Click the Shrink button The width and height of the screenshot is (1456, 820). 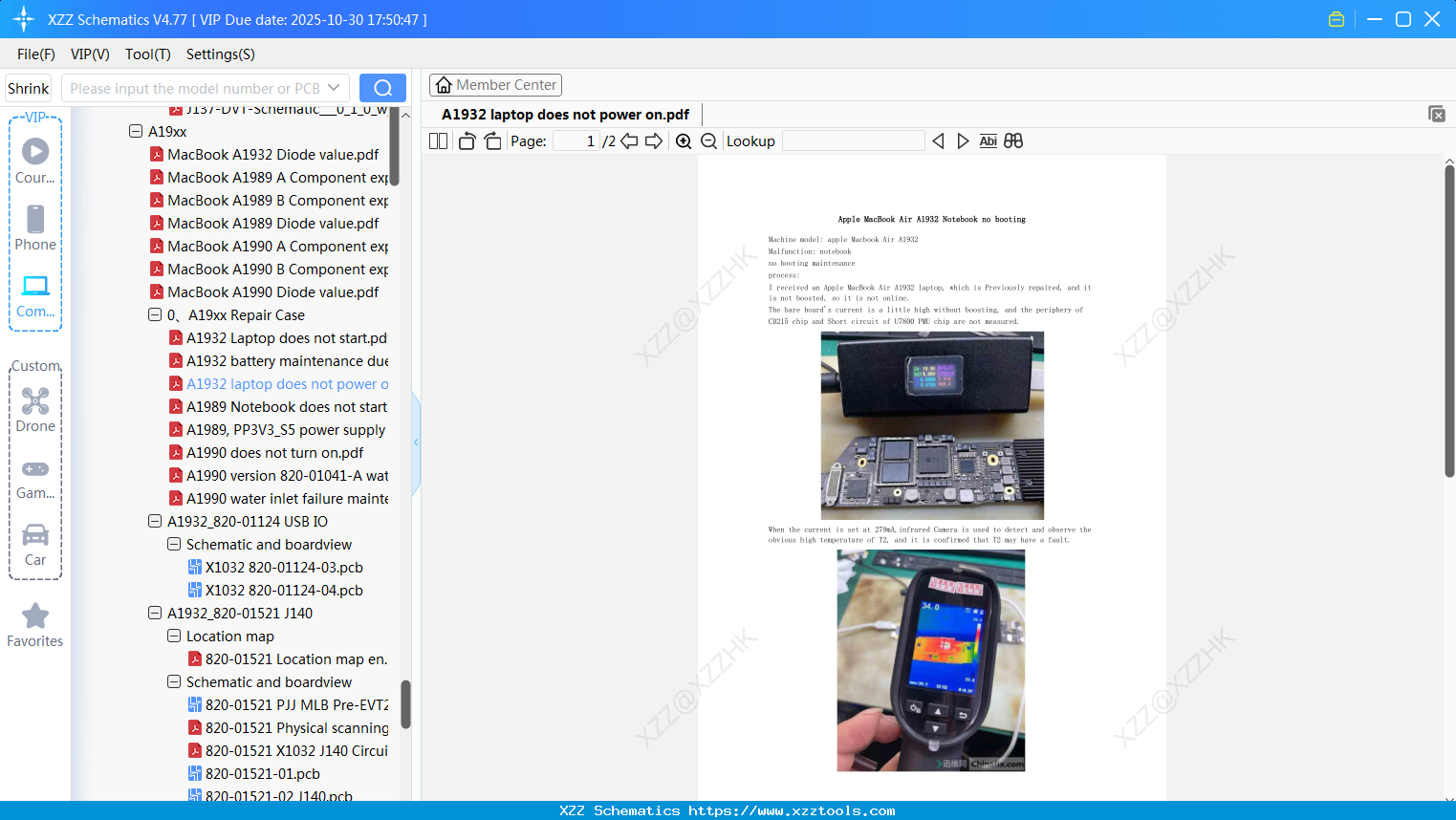[28, 88]
